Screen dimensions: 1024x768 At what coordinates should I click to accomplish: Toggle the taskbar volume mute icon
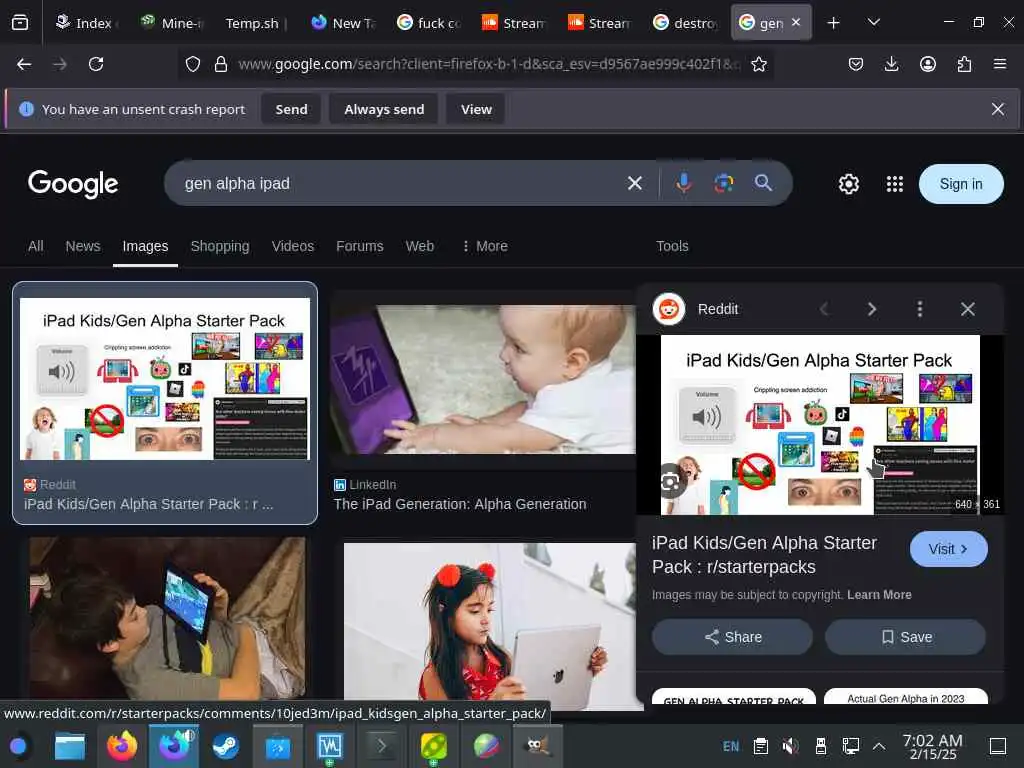790,746
